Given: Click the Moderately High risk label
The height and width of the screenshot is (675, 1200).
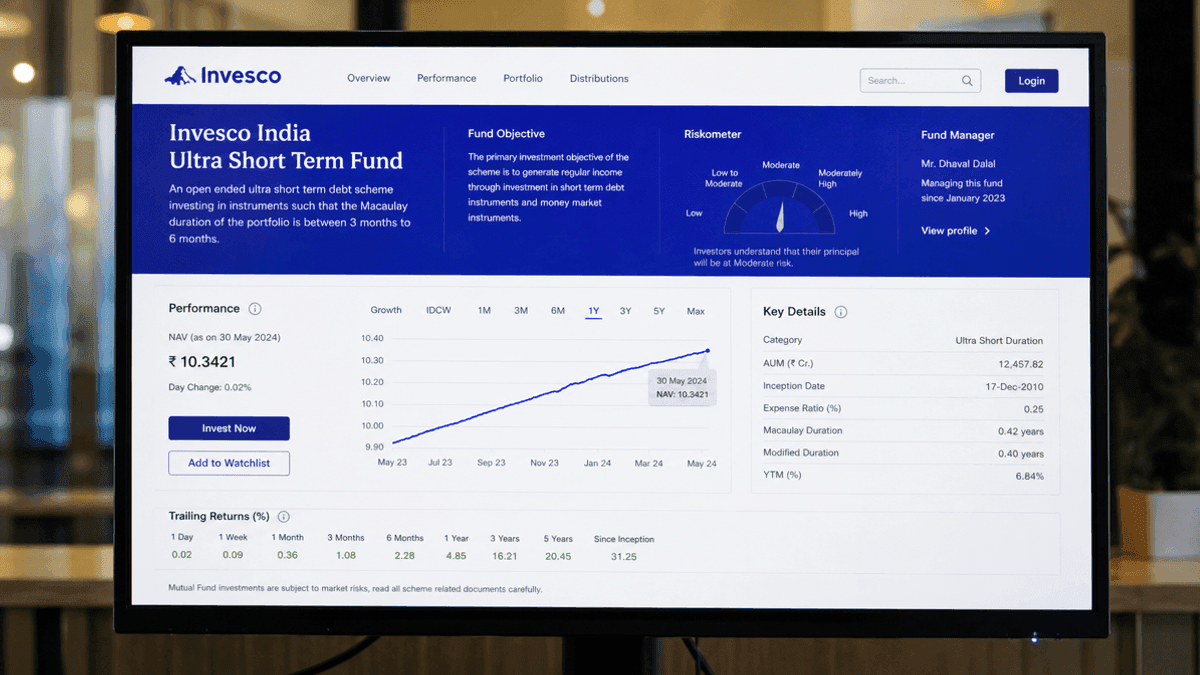Looking at the screenshot, I should 840,178.
